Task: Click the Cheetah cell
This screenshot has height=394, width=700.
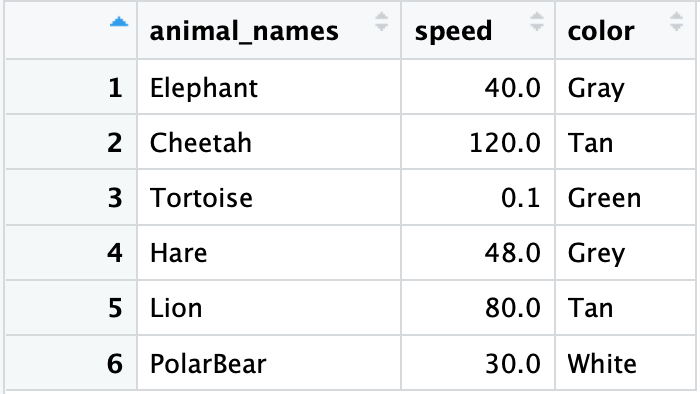Action: pyautogui.click(x=269, y=142)
